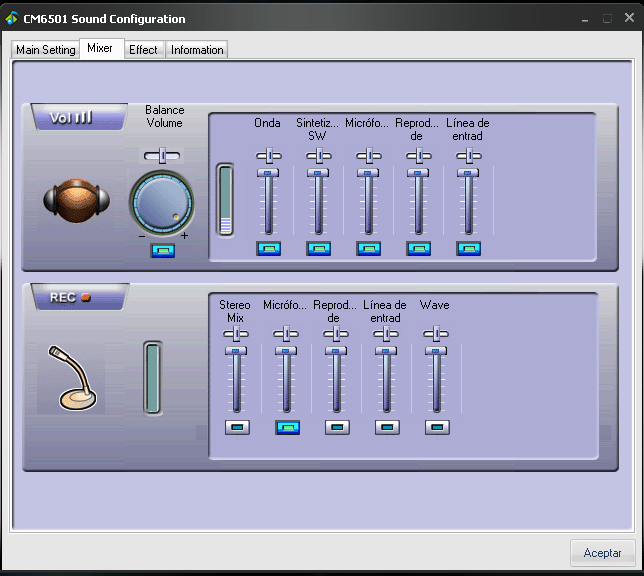Click the 'Sintetiz... SW' channel label

[317, 129]
